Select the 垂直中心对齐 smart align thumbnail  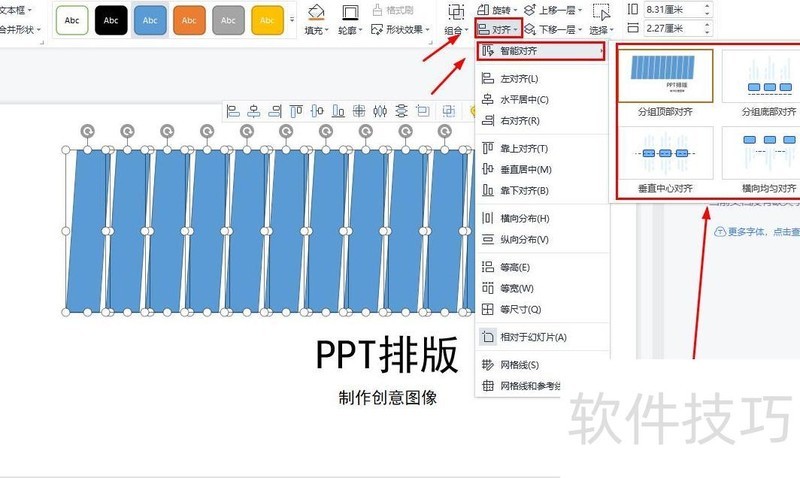tap(665, 153)
